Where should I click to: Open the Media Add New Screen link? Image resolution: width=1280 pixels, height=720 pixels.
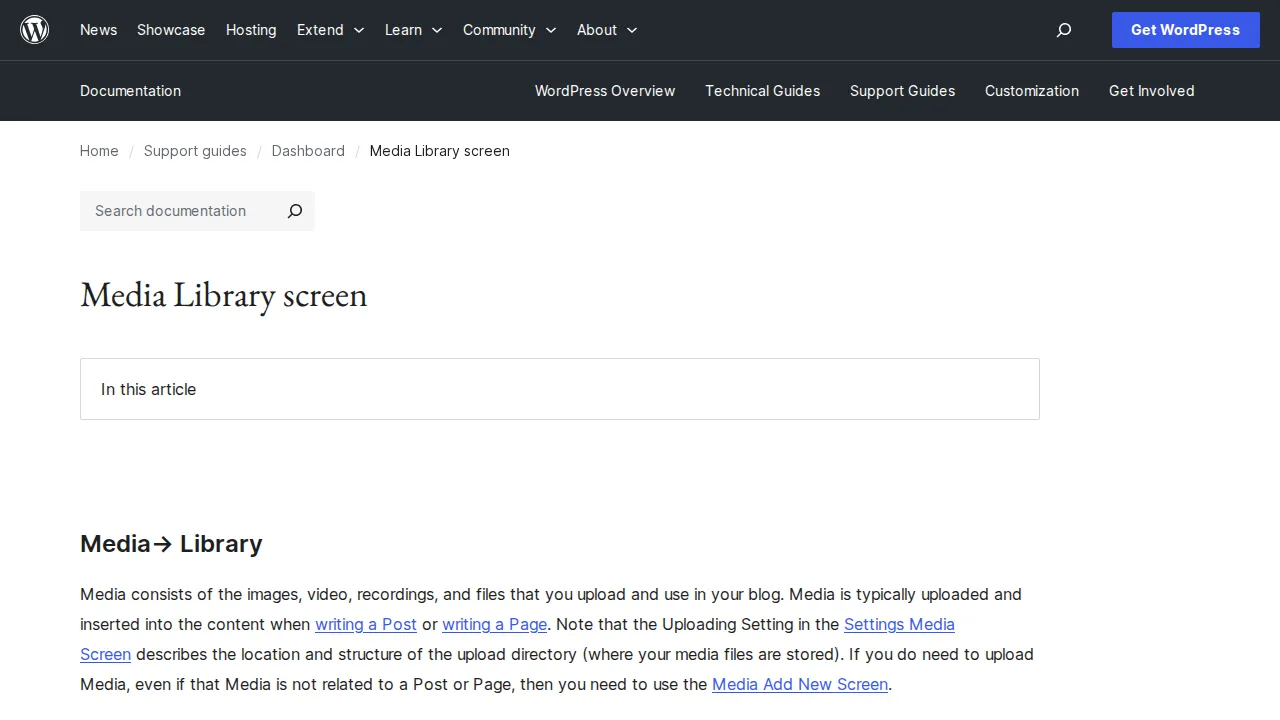pyautogui.click(x=800, y=684)
